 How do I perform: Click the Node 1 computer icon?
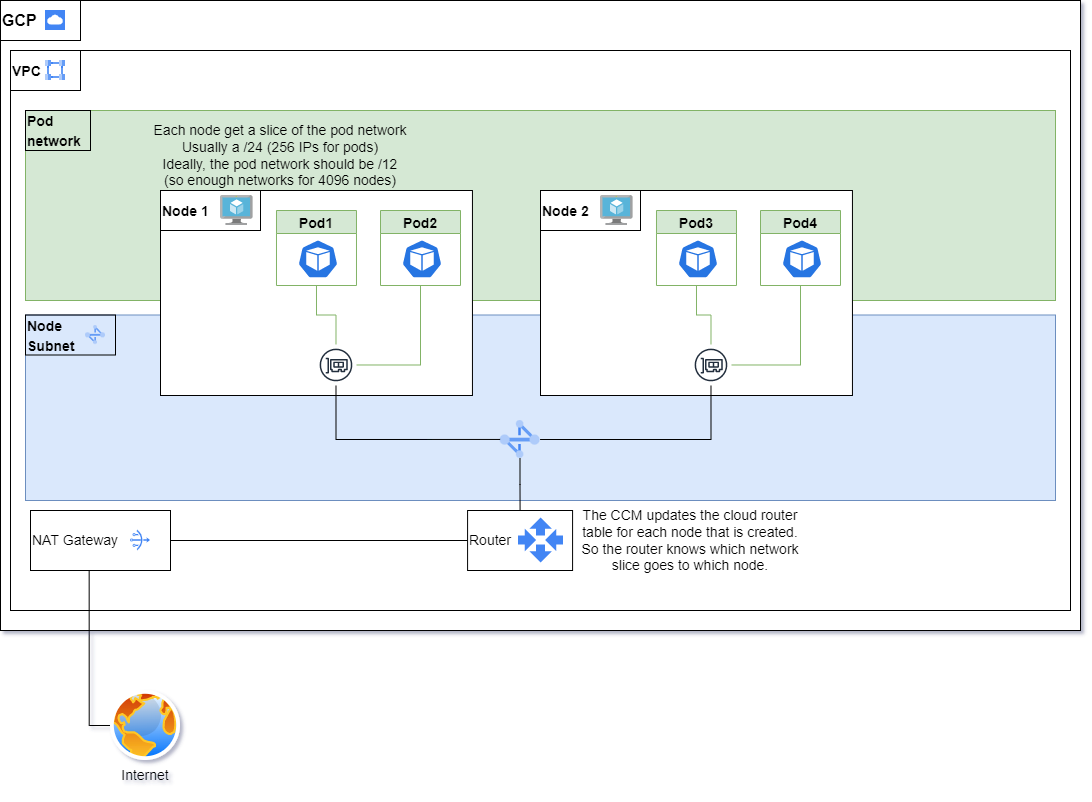point(237,209)
